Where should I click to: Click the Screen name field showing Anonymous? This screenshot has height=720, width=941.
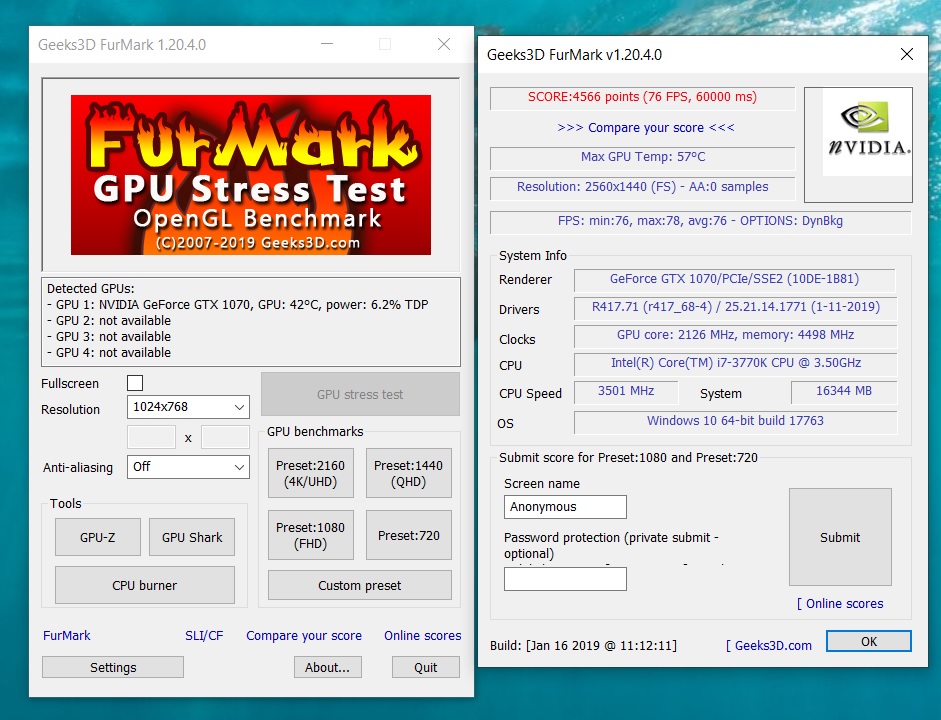(565, 506)
